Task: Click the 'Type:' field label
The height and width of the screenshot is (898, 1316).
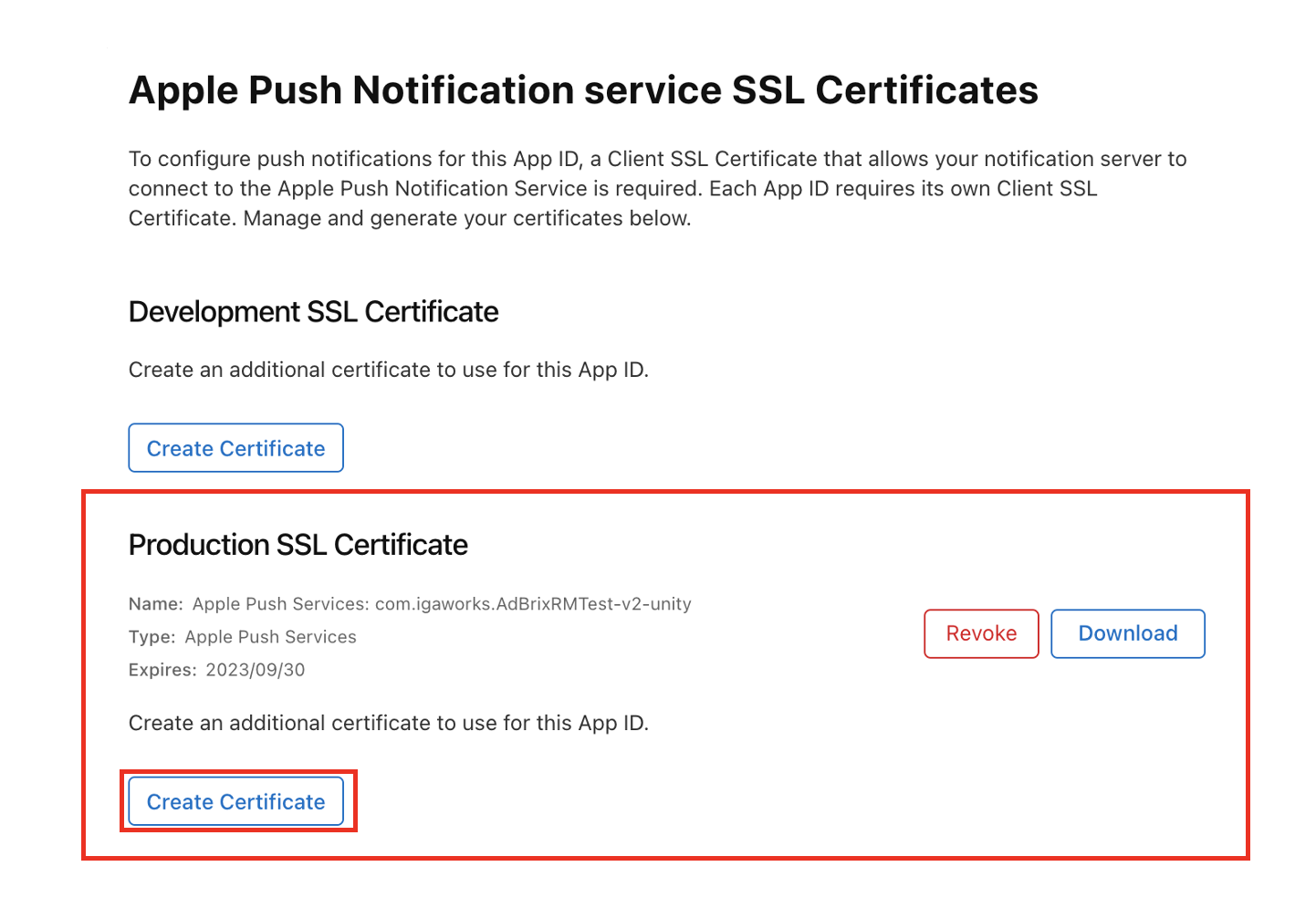Action: pos(151,637)
